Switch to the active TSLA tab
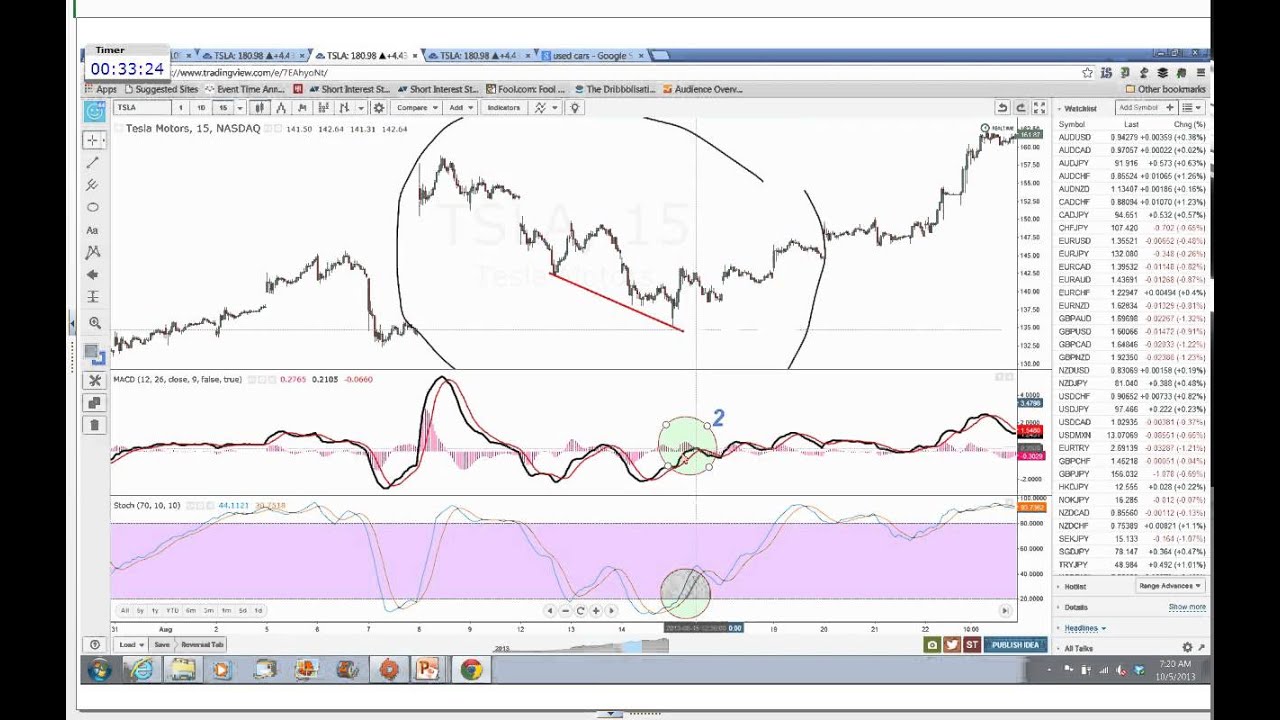 (x=365, y=55)
